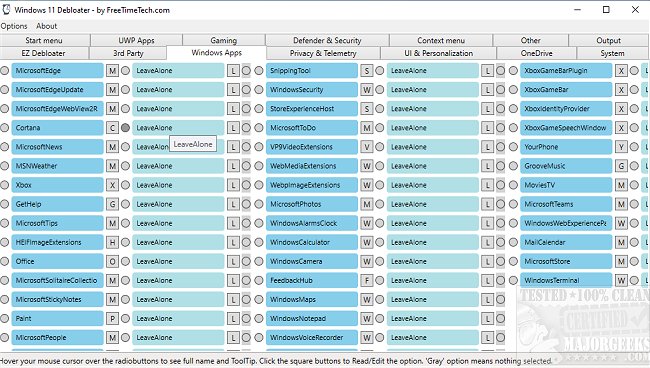Select the radio button left of SnippingTool

pyautogui.click(x=259, y=70)
